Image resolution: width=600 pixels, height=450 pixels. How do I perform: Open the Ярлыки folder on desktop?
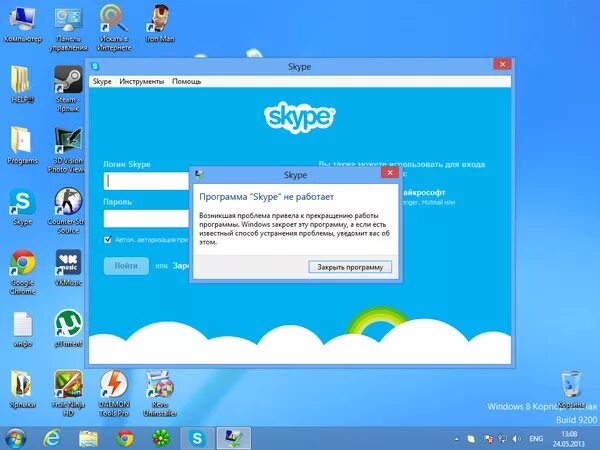pyautogui.click(x=22, y=389)
